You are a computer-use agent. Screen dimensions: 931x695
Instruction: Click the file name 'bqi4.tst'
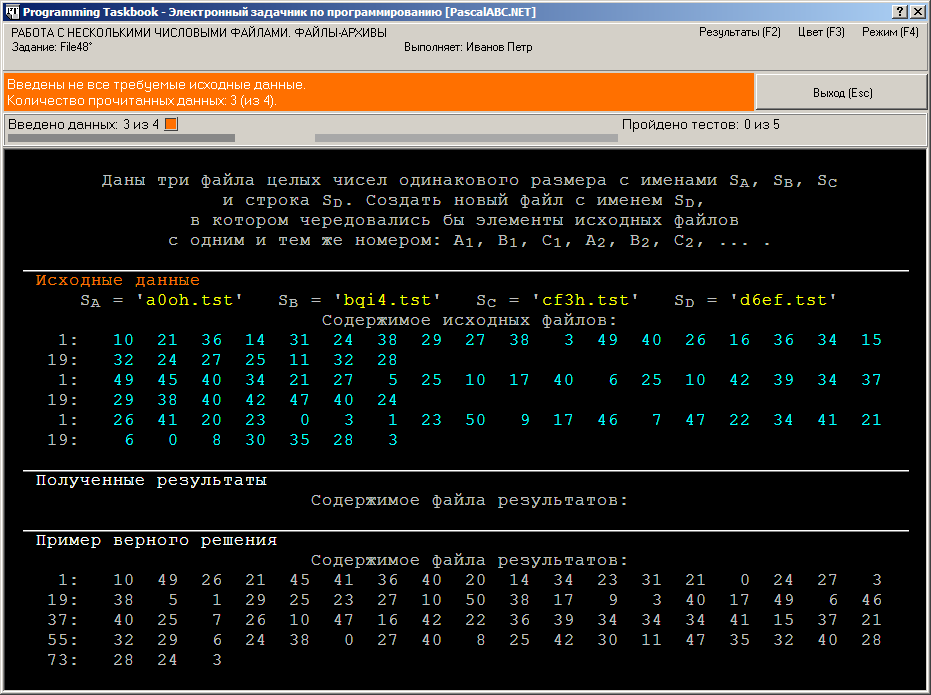click(x=387, y=300)
